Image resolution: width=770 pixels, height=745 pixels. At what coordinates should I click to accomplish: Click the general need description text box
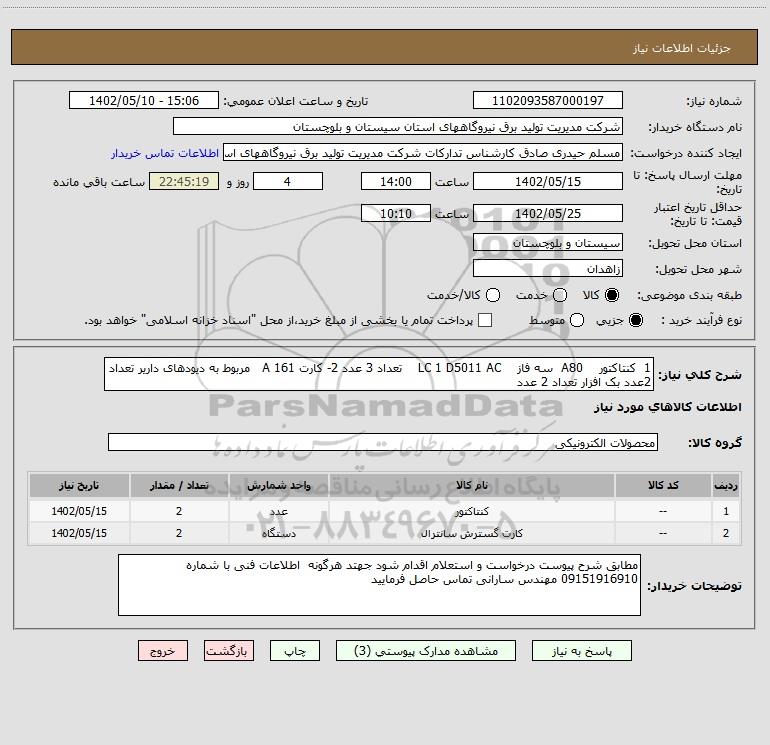[379, 374]
